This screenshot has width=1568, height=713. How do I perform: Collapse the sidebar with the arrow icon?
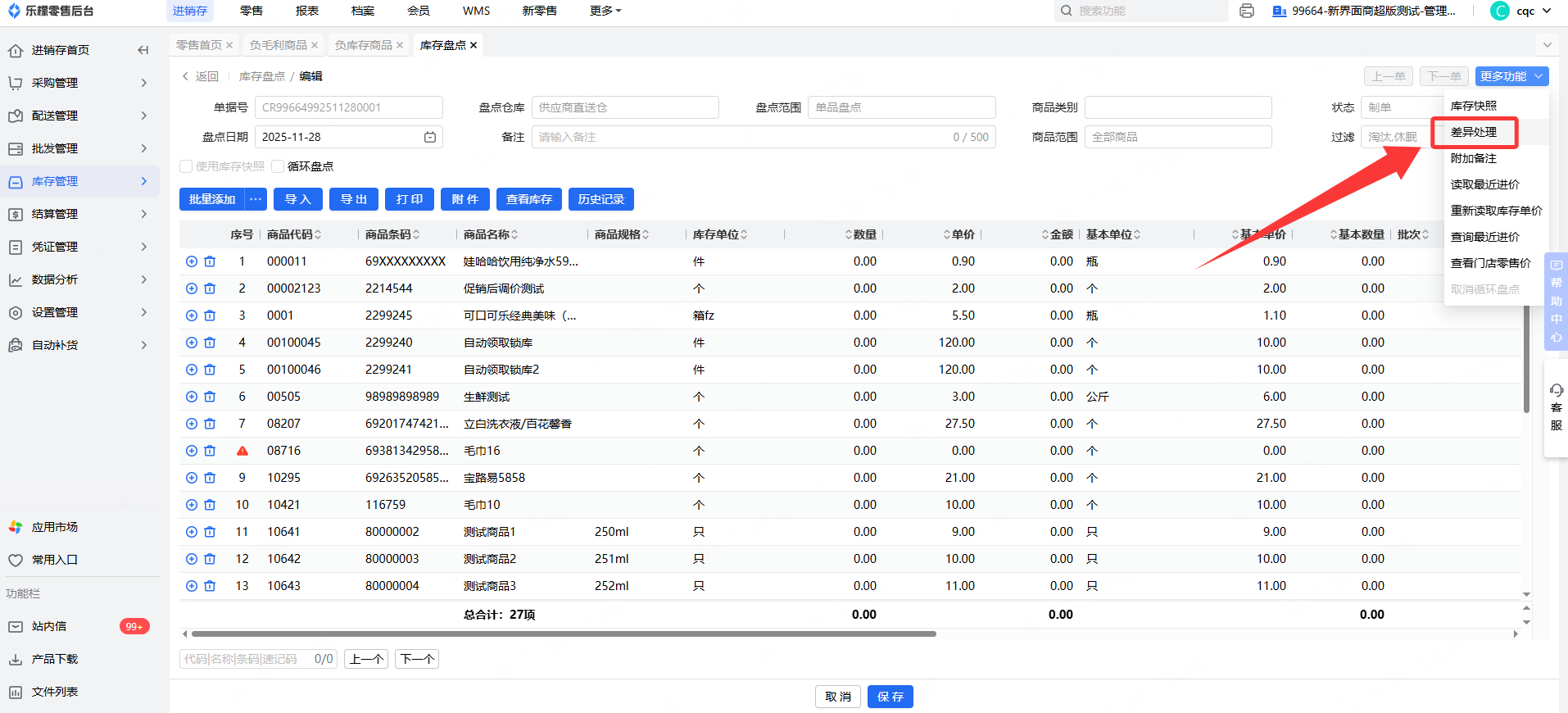pyautogui.click(x=143, y=50)
